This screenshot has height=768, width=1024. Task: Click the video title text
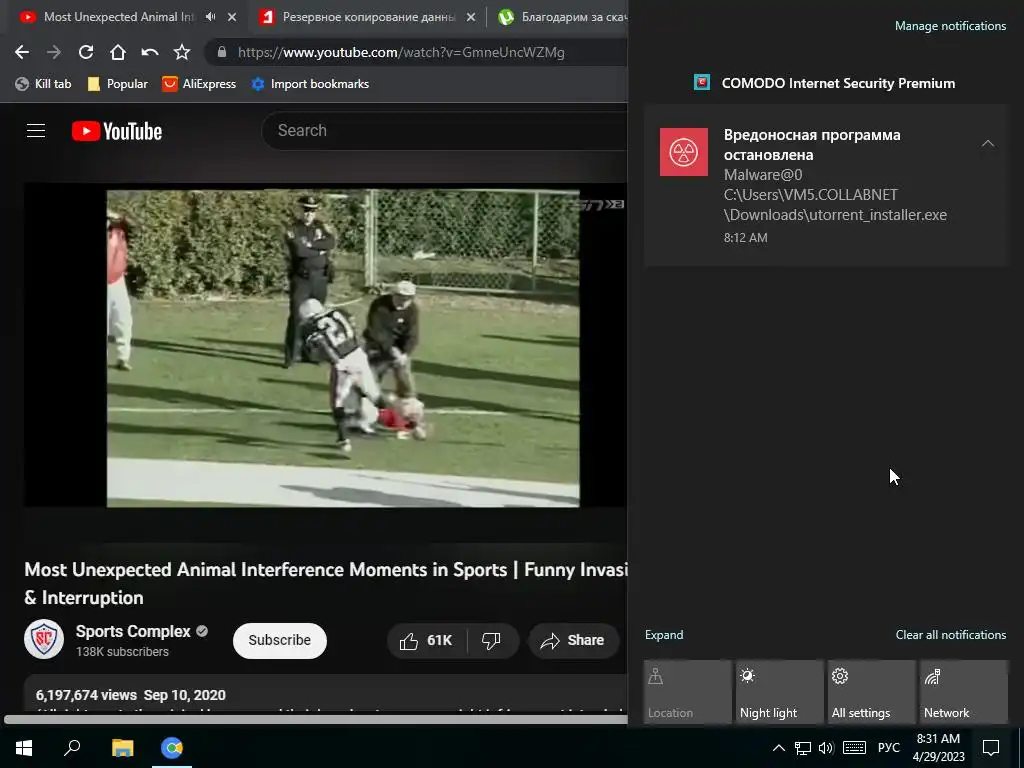(x=325, y=583)
